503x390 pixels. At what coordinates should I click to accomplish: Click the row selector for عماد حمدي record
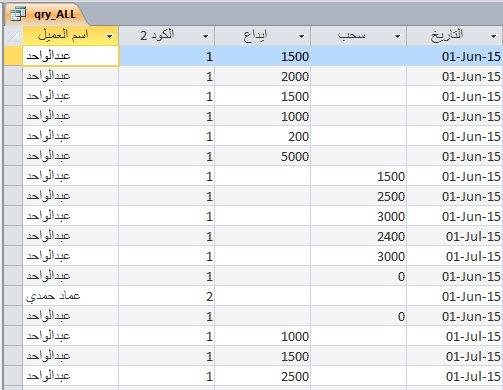pos(13,296)
